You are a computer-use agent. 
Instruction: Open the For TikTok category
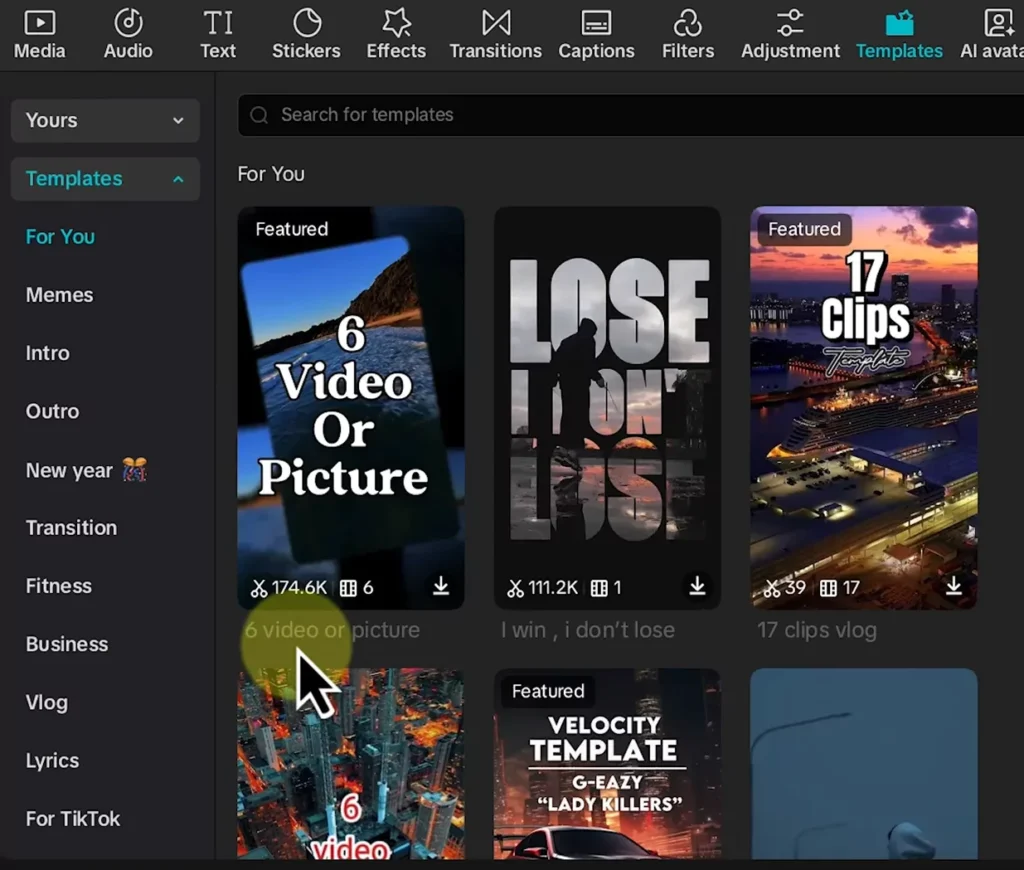point(73,819)
